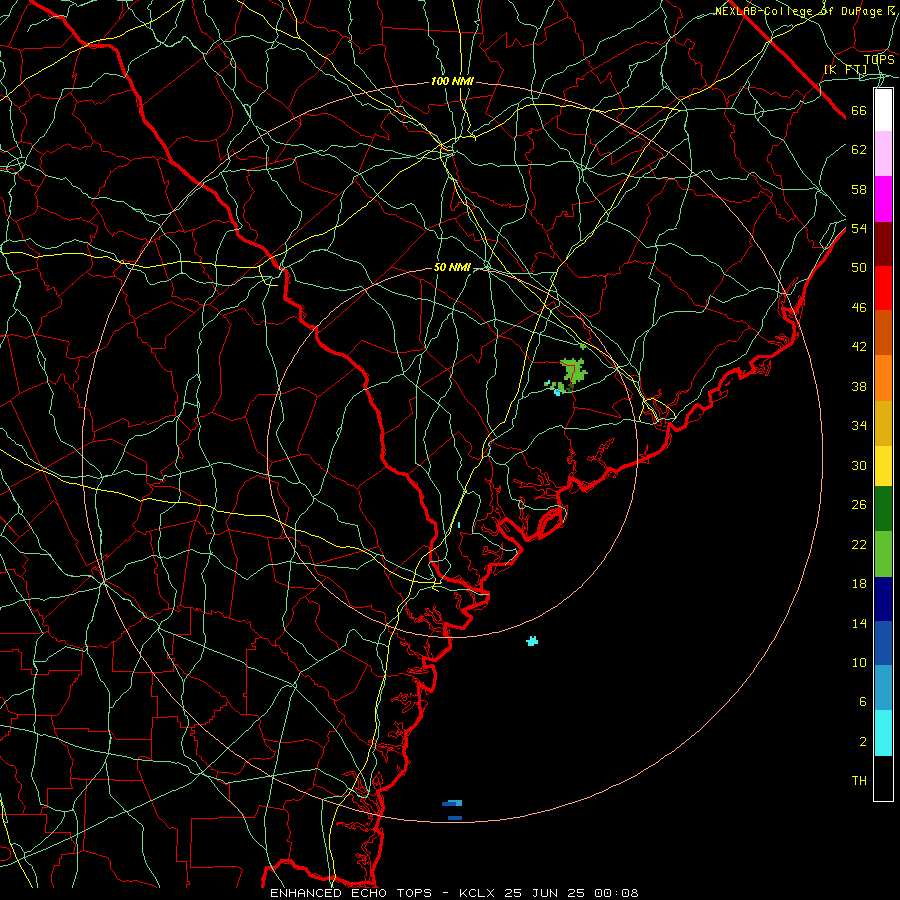Click the navy swatch between 14 and 18
The image size is (900, 900).
[x=883, y=599]
